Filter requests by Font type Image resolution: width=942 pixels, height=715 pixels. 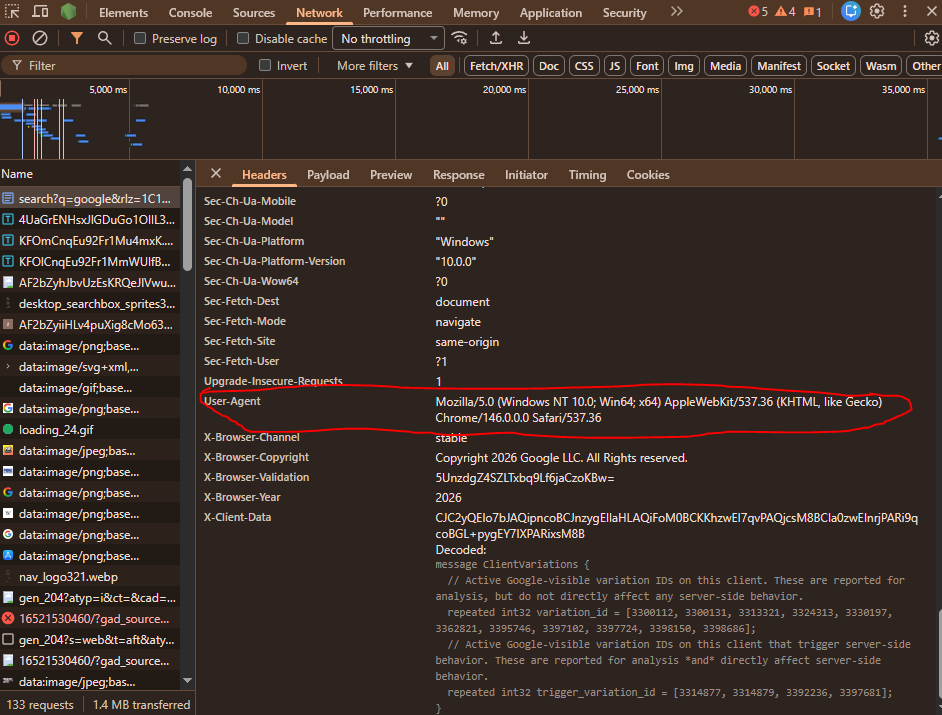point(647,66)
